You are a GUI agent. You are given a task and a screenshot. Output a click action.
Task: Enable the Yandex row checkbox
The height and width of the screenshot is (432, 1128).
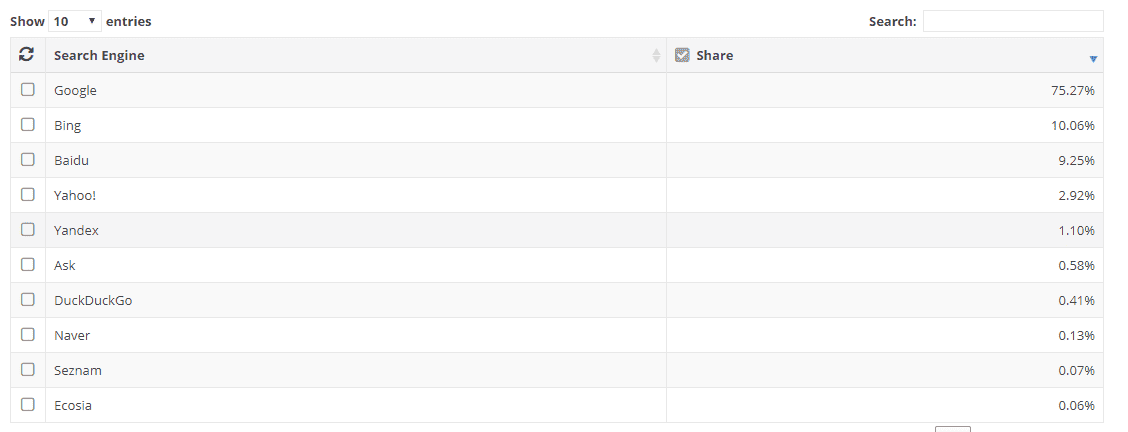(x=27, y=229)
